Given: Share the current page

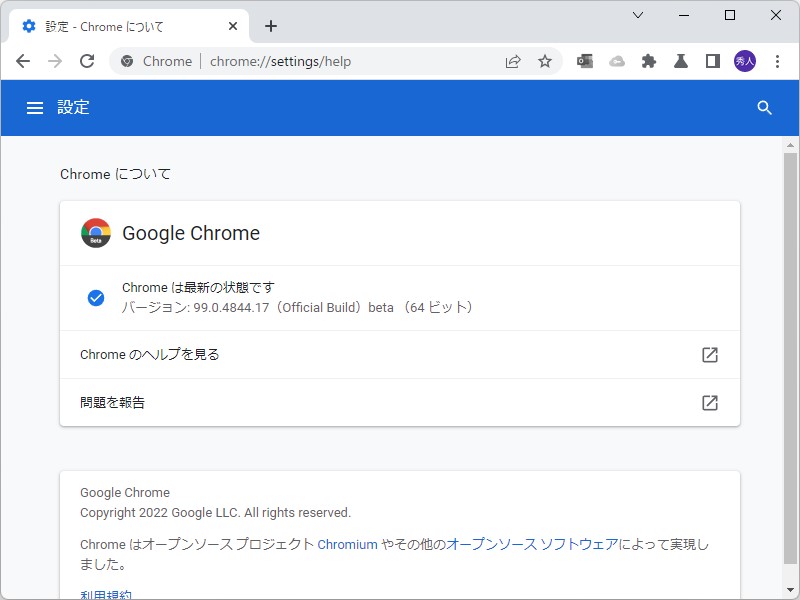Looking at the screenshot, I should pos(513,61).
